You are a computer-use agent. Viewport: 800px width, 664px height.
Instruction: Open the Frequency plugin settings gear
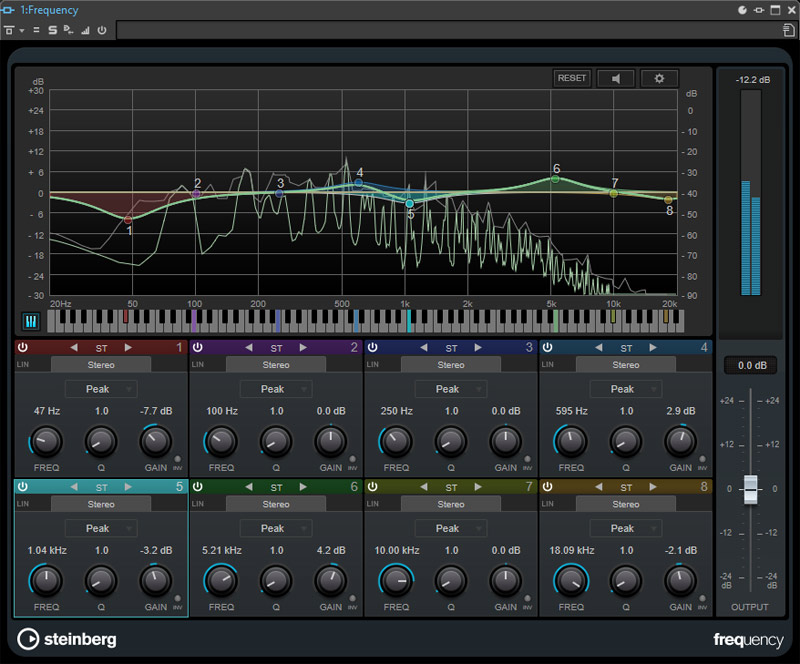tap(659, 78)
